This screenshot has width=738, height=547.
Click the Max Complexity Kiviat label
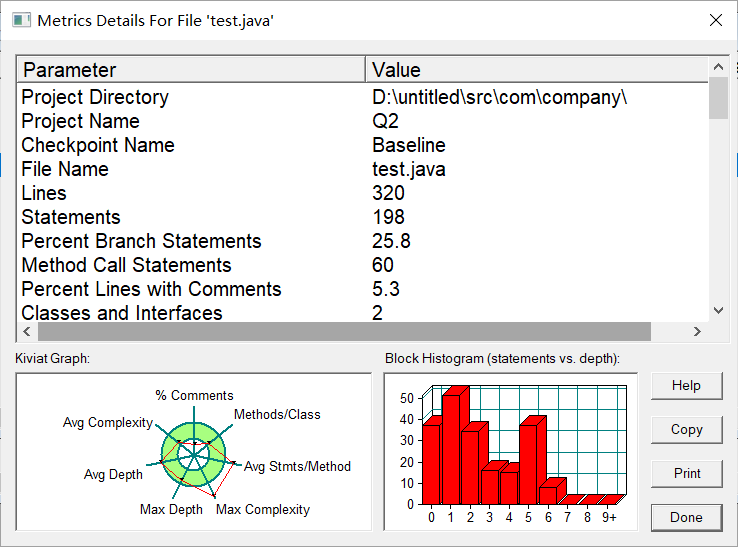coord(263,509)
